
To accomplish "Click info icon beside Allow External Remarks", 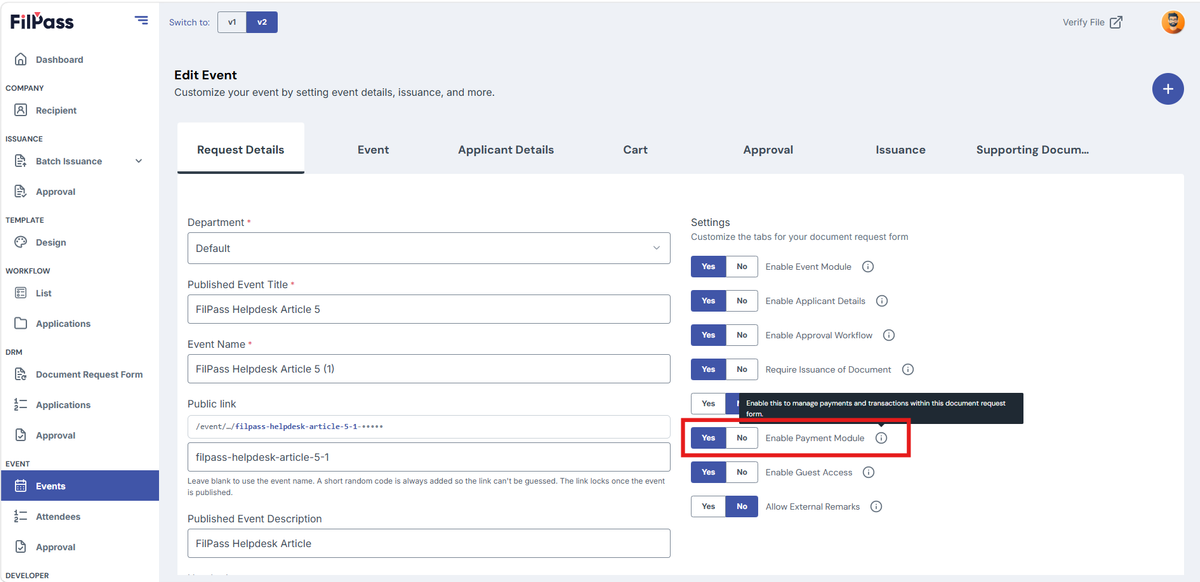I will click(876, 506).
